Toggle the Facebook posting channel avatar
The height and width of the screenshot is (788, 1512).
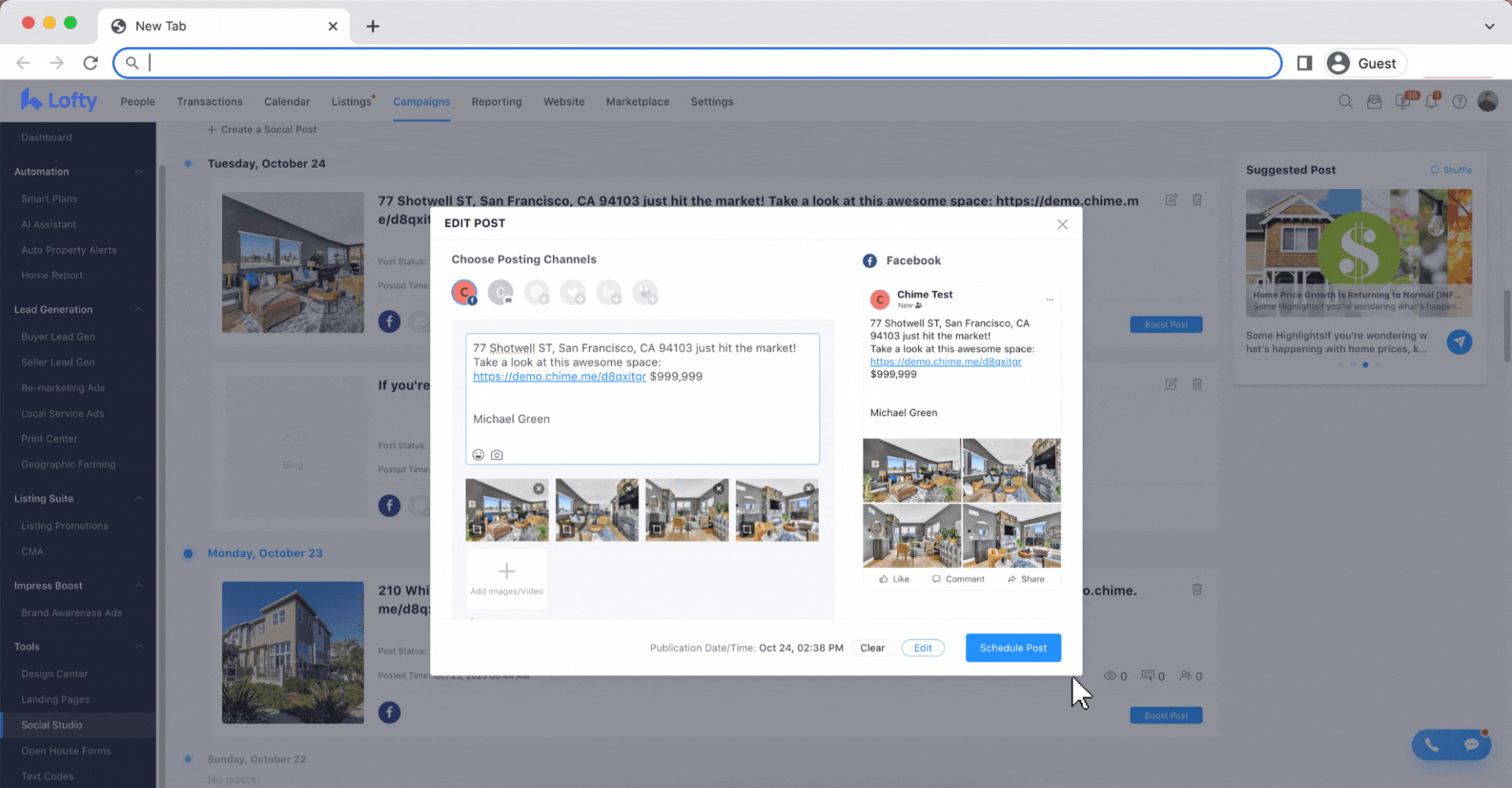point(464,292)
